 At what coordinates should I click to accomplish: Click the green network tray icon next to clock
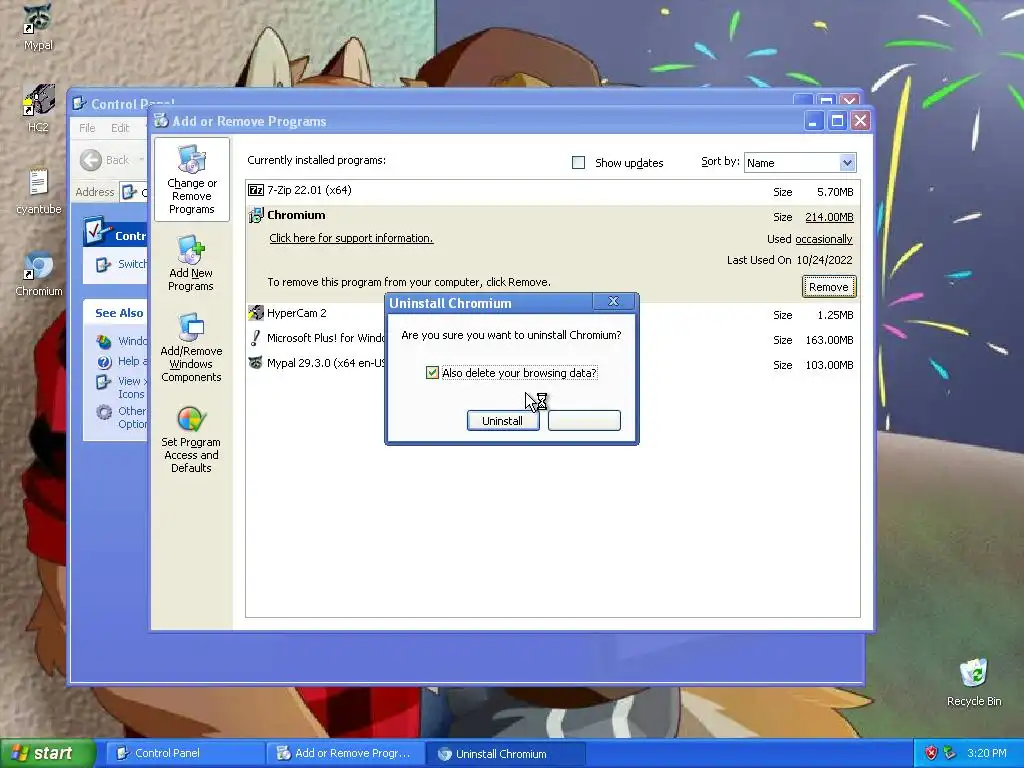pos(950,753)
